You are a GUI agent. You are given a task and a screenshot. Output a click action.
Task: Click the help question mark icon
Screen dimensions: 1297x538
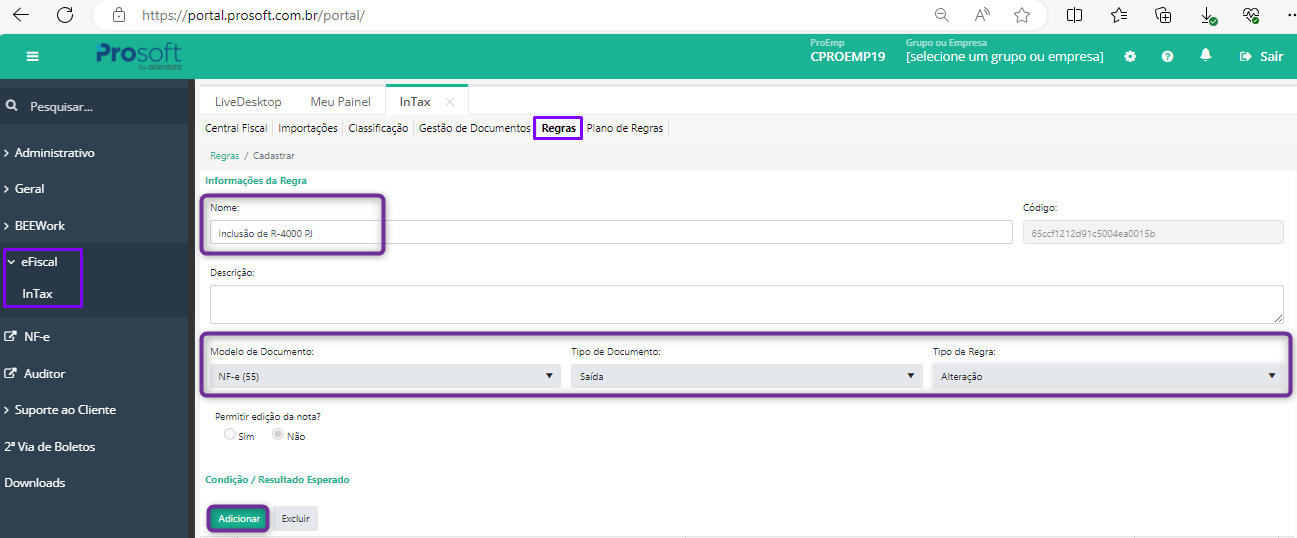coord(1167,57)
